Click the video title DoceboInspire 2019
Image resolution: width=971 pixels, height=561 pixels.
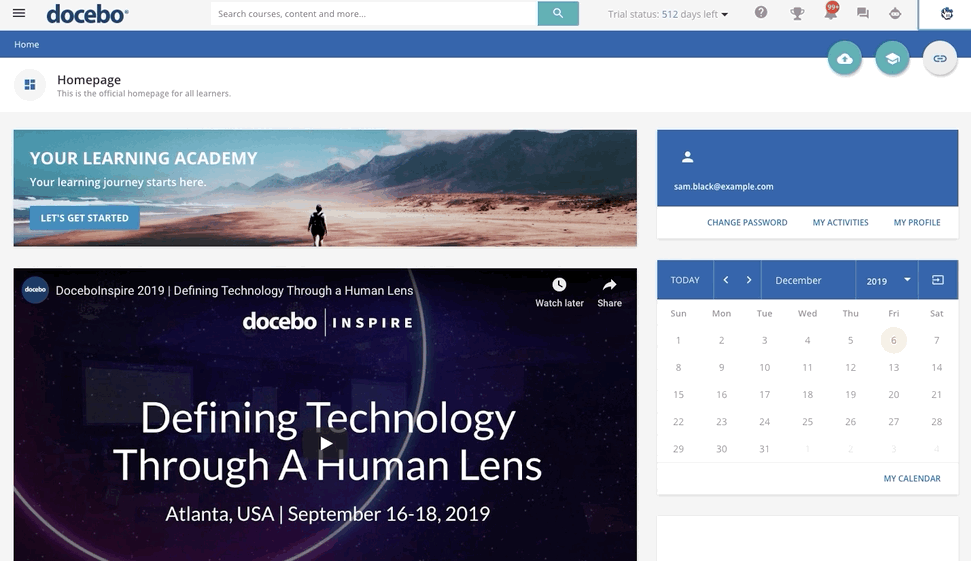[x=234, y=290]
